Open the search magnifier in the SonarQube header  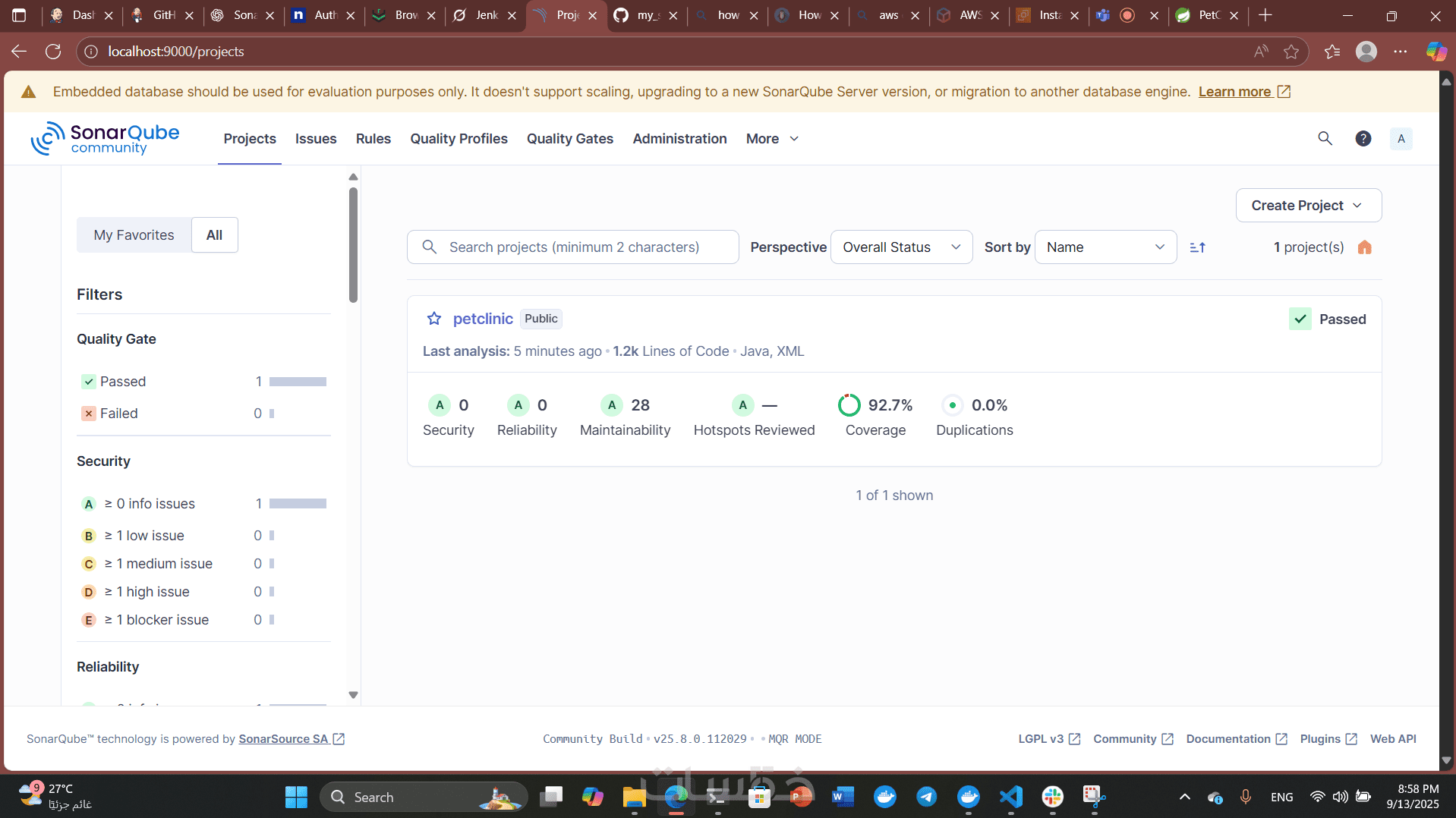pos(1325,138)
